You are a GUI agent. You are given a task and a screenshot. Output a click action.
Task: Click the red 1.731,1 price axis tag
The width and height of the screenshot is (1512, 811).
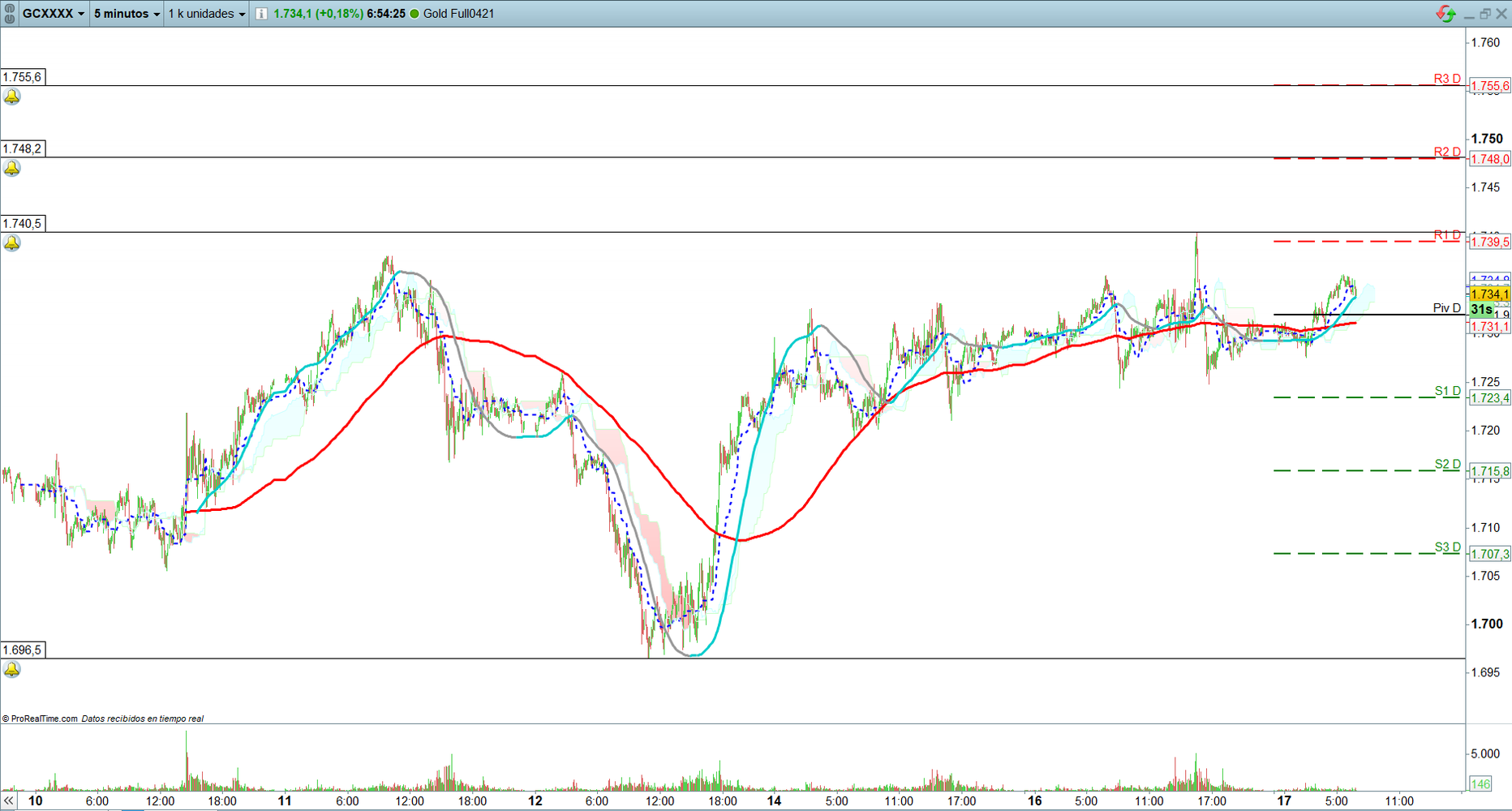click(1490, 326)
